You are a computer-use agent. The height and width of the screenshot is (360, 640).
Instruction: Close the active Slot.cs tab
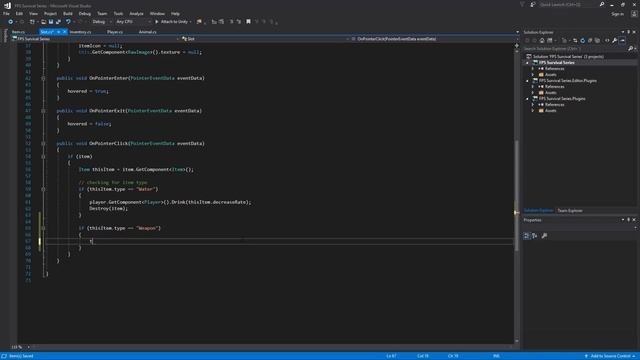click(x=64, y=32)
